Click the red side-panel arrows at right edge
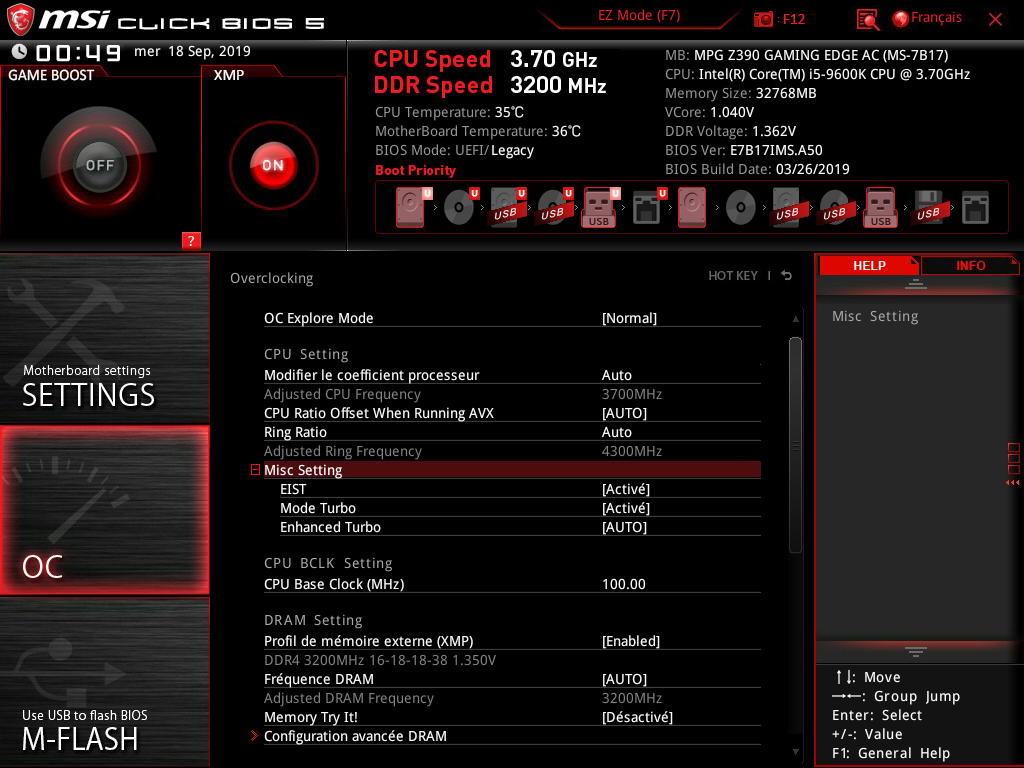This screenshot has width=1024, height=768. click(x=1013, y=483)
